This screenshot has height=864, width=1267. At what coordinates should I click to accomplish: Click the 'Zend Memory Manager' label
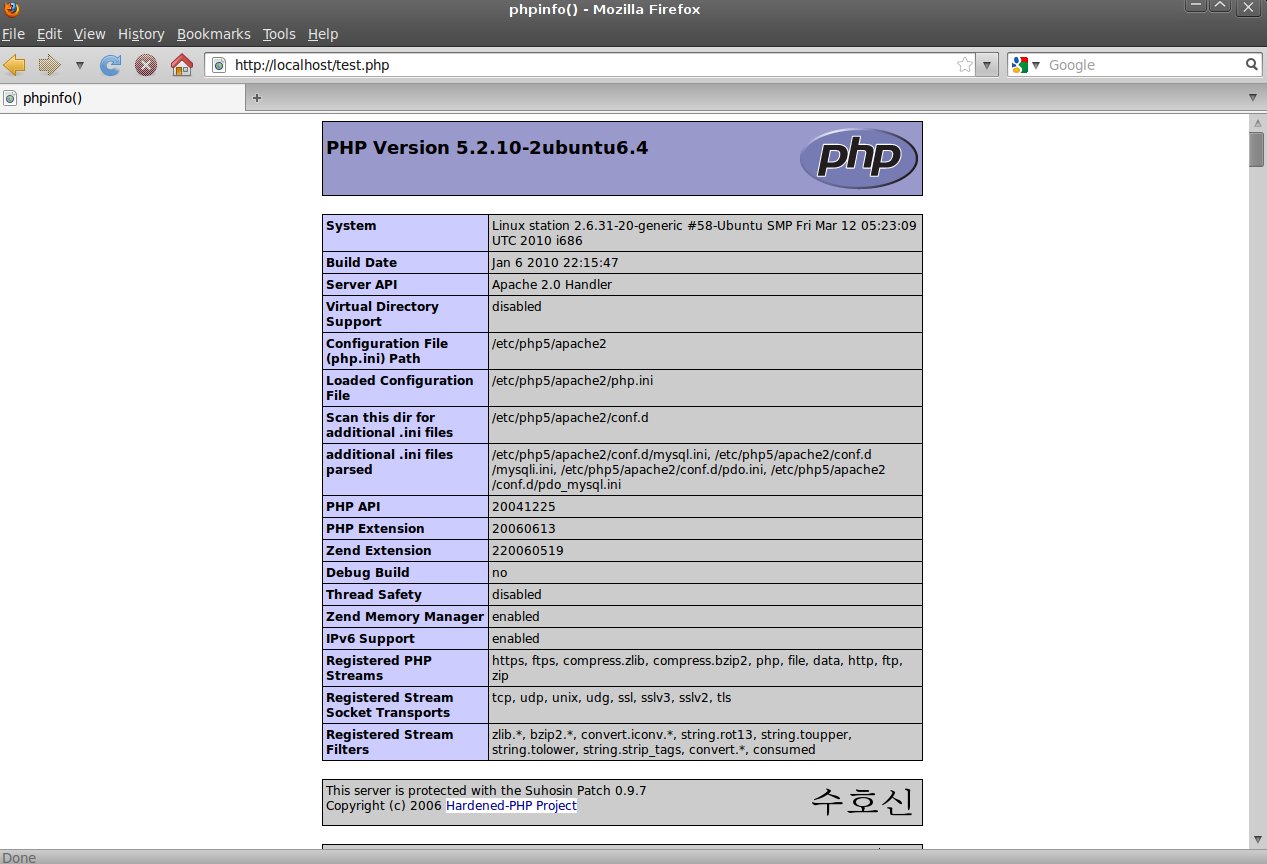pos(405,617)
